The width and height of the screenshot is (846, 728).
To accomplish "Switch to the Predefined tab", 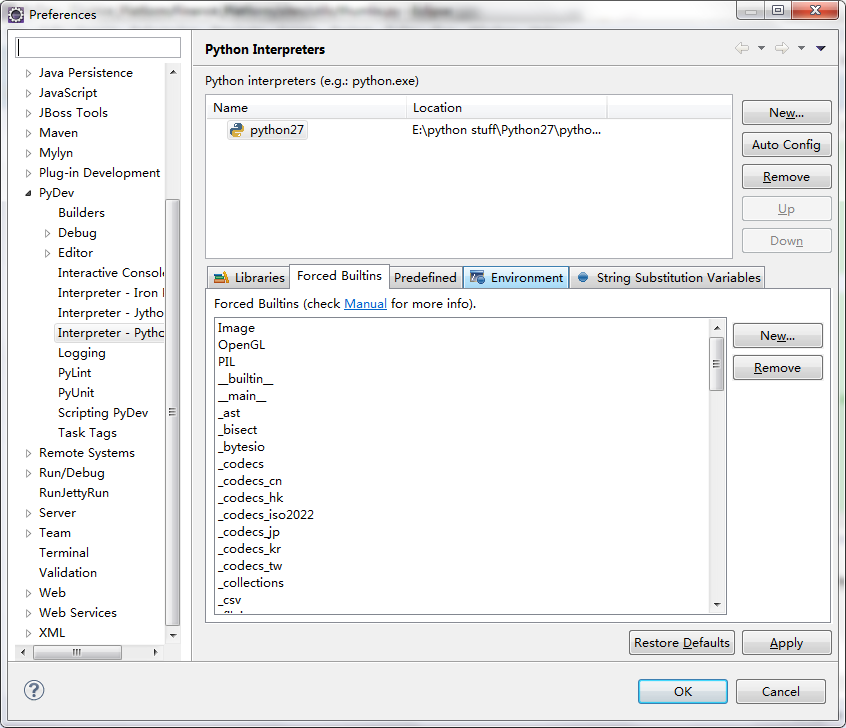I will (425, 277).
